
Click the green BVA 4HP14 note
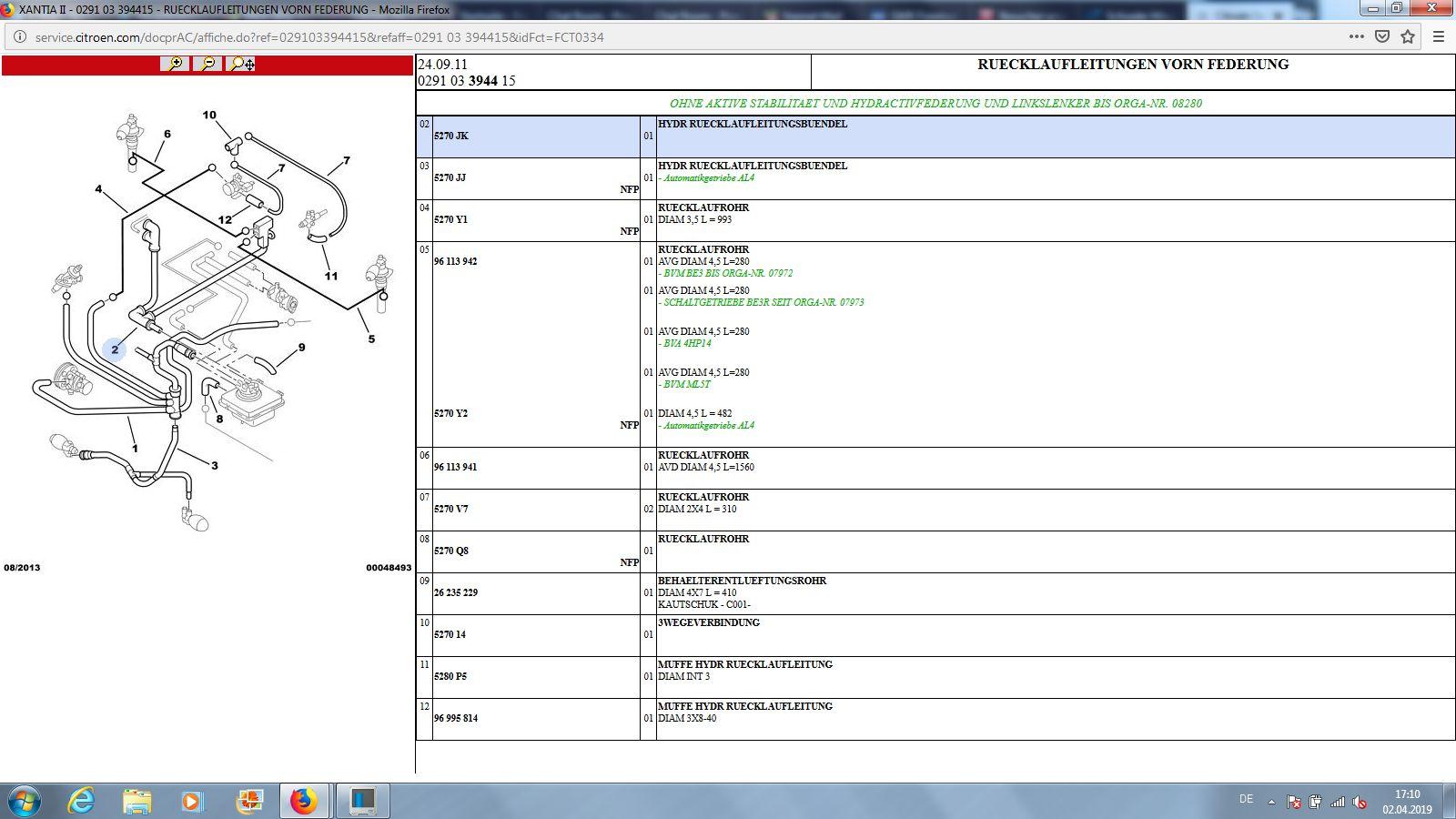pyautogui.click(x=685, y=343)
